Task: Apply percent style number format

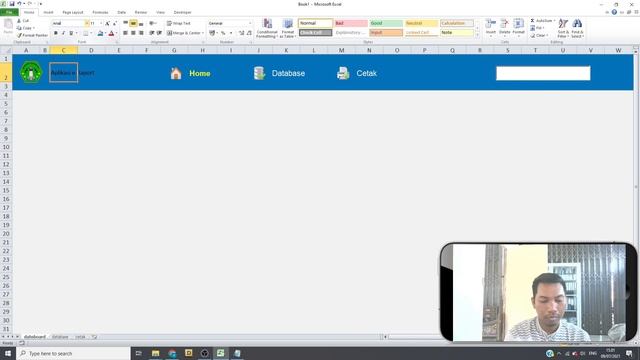Action: point(223,33)
